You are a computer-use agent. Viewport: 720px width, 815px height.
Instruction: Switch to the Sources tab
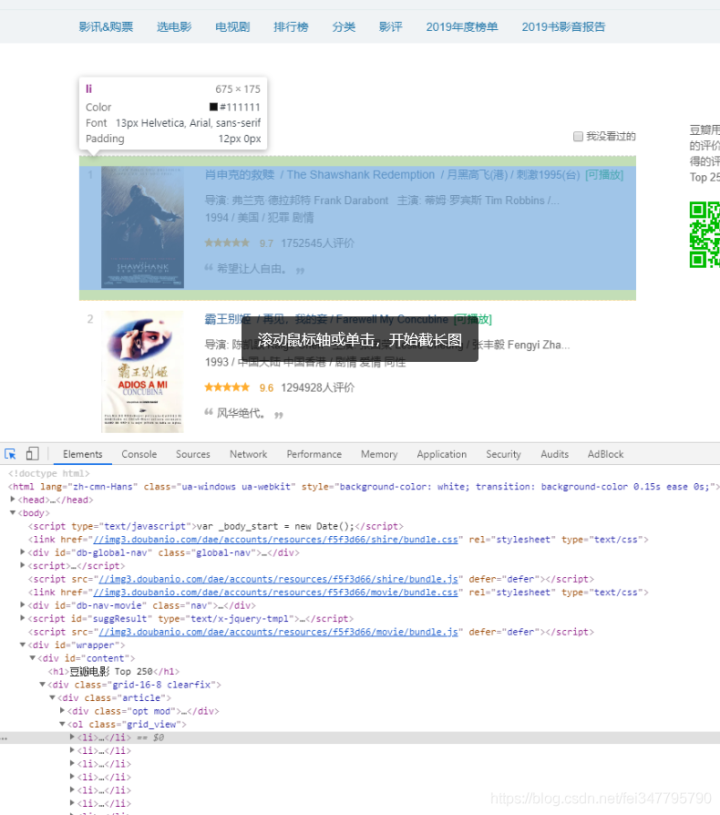point(193,454)
